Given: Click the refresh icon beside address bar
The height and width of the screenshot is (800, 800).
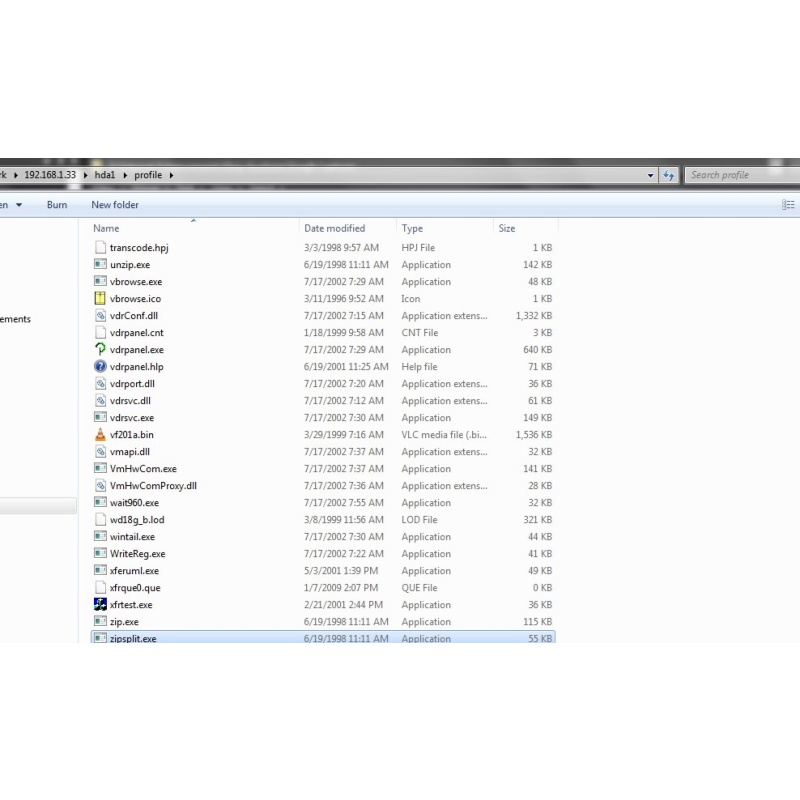Looking at the screenshot, I should click(669, 175).
